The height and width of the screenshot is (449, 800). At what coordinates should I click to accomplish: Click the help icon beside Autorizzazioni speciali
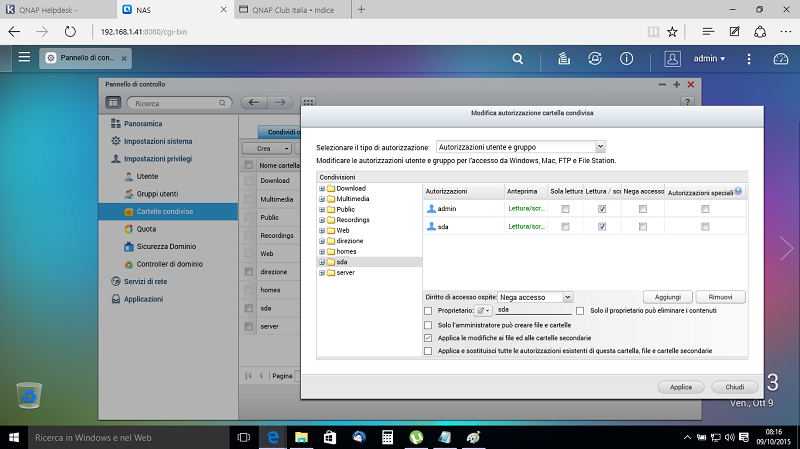tap(738, 190)
